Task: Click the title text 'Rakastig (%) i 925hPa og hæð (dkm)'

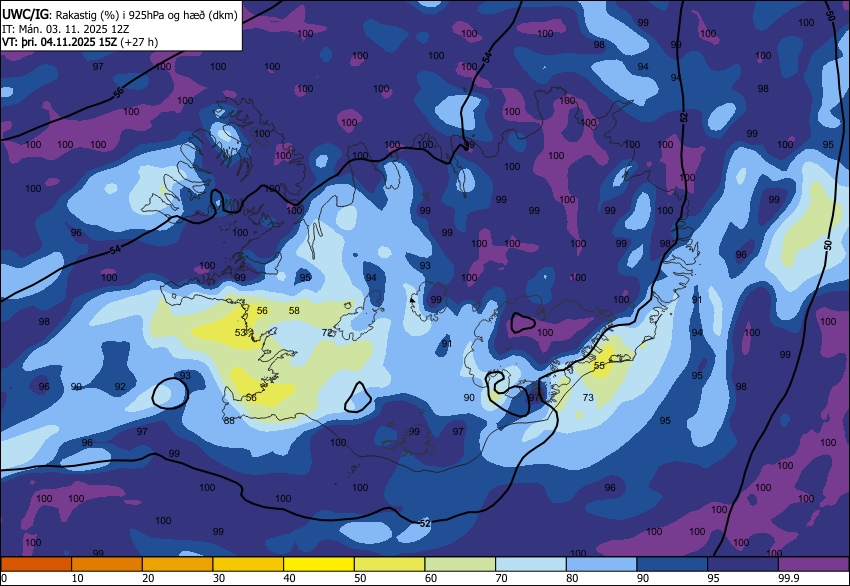Action: click(147, 15)
